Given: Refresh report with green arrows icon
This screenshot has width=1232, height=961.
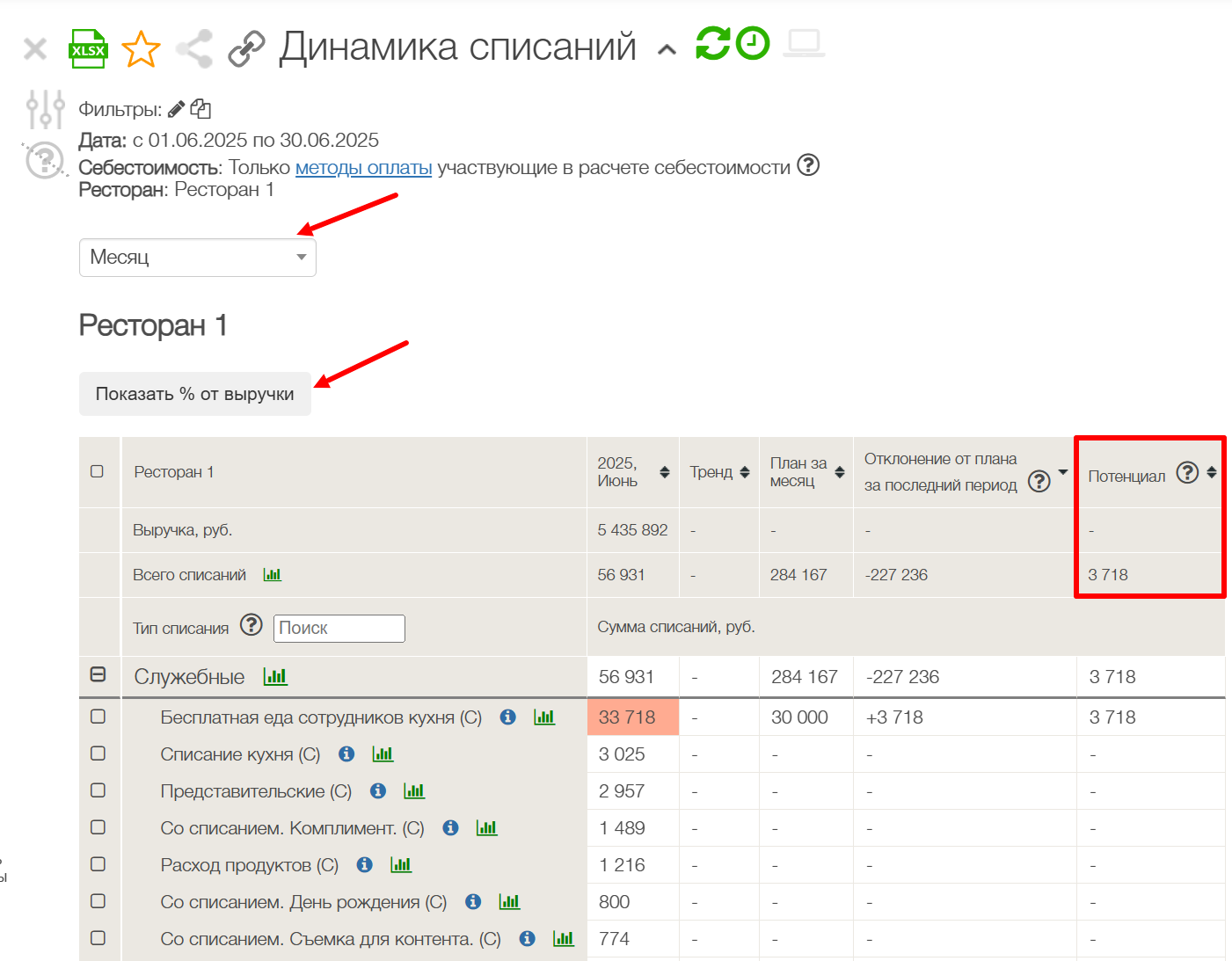Looking at the screenshot, I should [712, 43].
